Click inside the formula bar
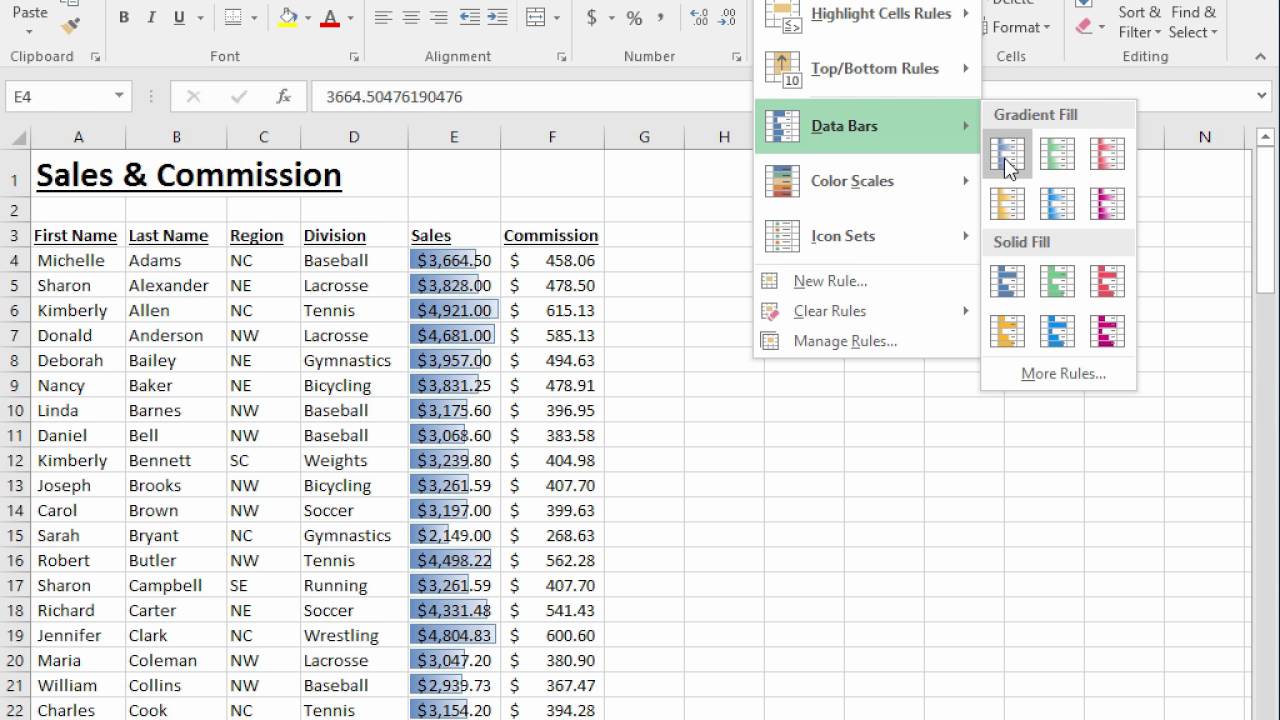 point(500,96)
